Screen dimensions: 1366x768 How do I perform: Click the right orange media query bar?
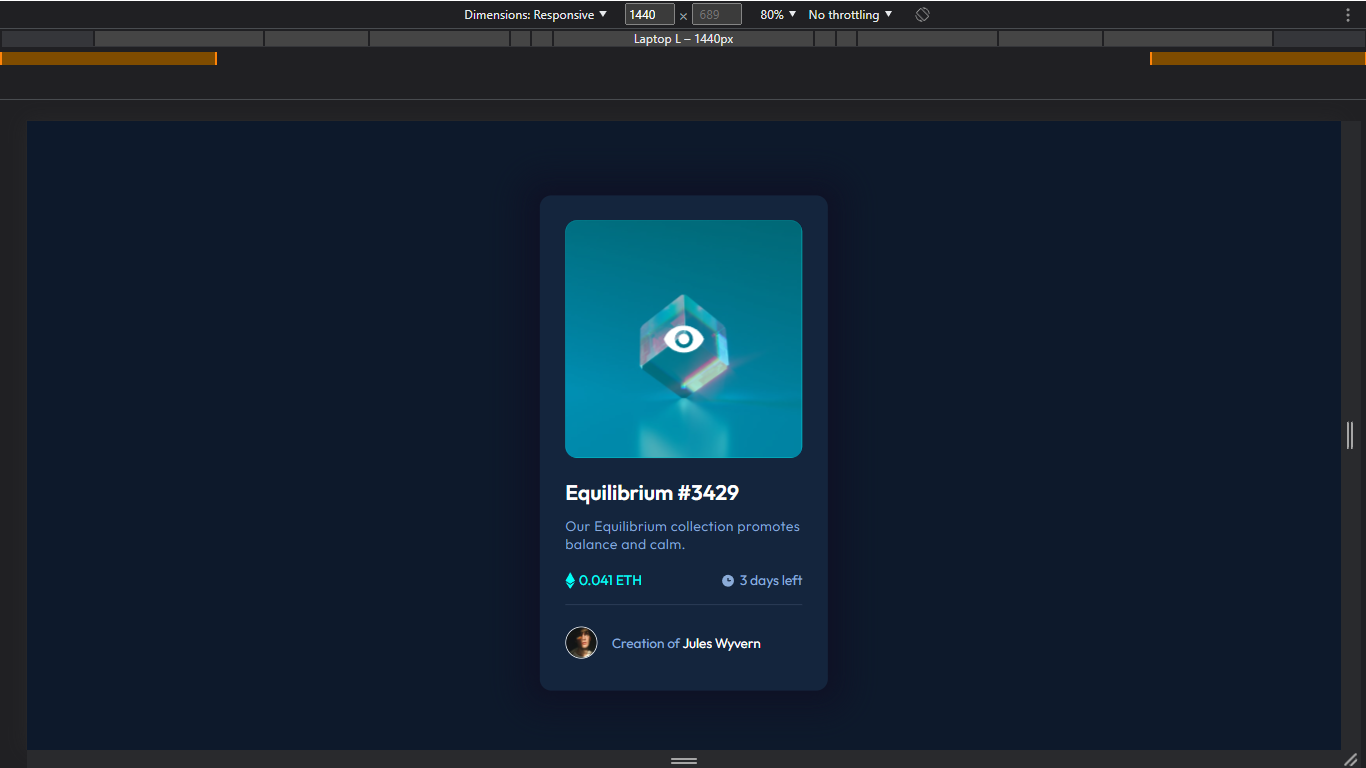coord(1258,59)
